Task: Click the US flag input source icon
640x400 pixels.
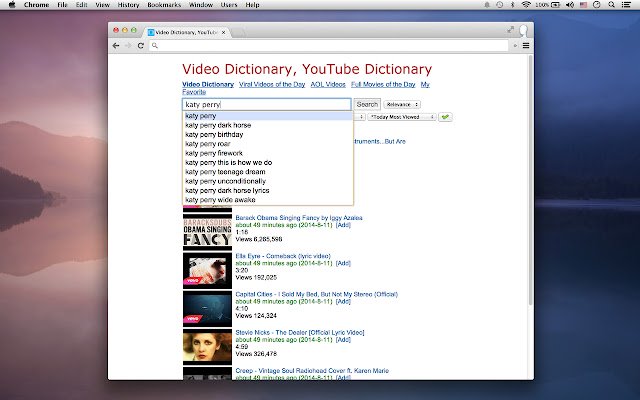Action: click(583, 5)
